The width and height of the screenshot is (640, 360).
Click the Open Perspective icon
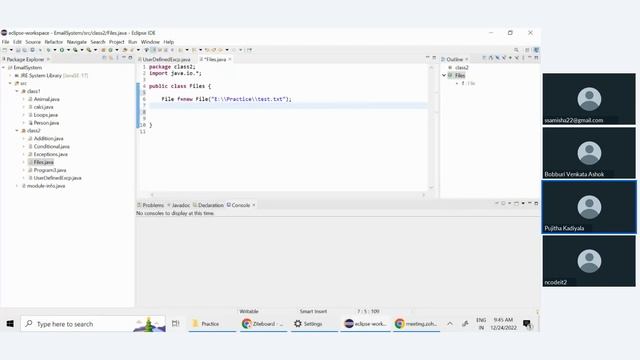(527, 50)
